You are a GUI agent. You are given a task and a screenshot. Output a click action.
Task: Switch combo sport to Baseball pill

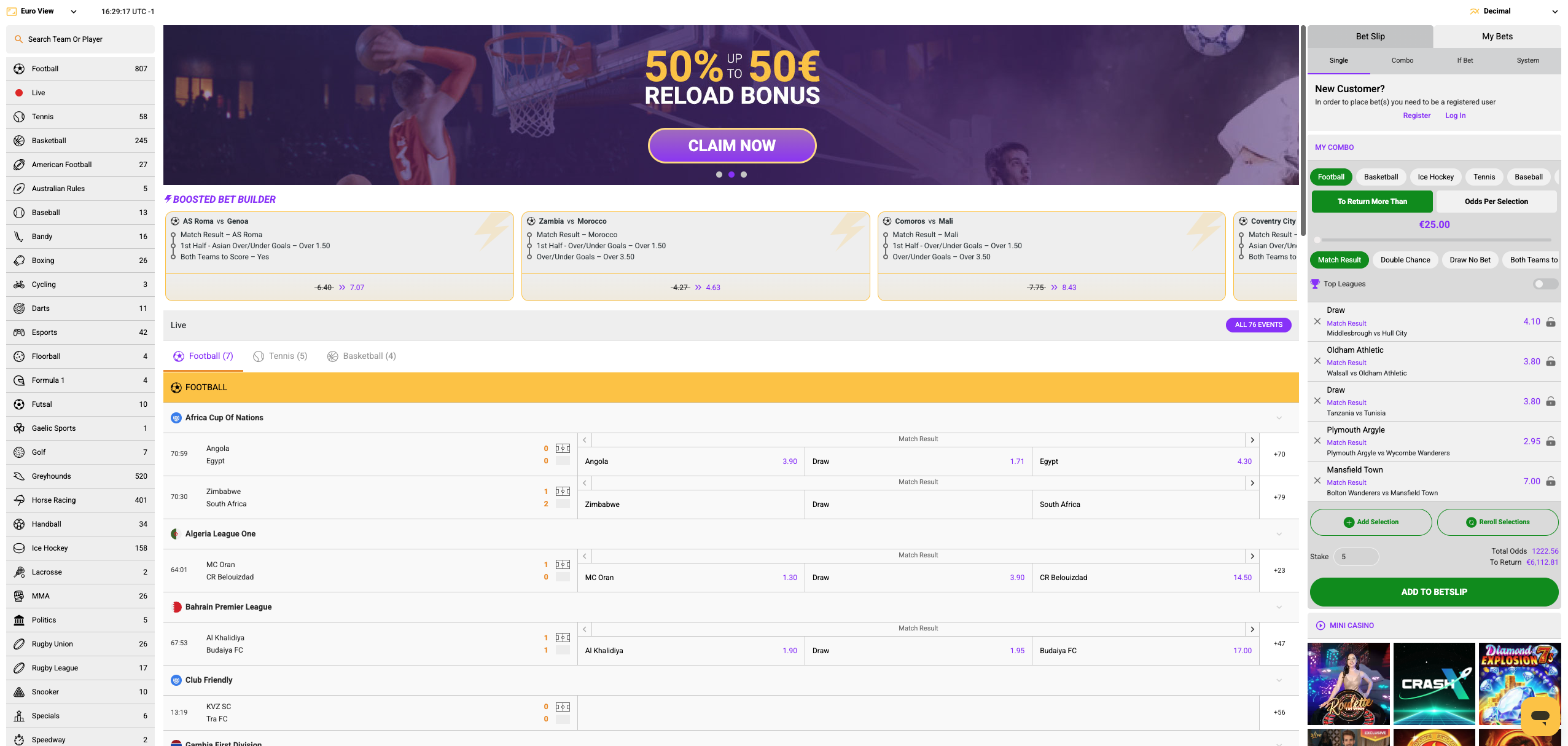click(1528, 176)
